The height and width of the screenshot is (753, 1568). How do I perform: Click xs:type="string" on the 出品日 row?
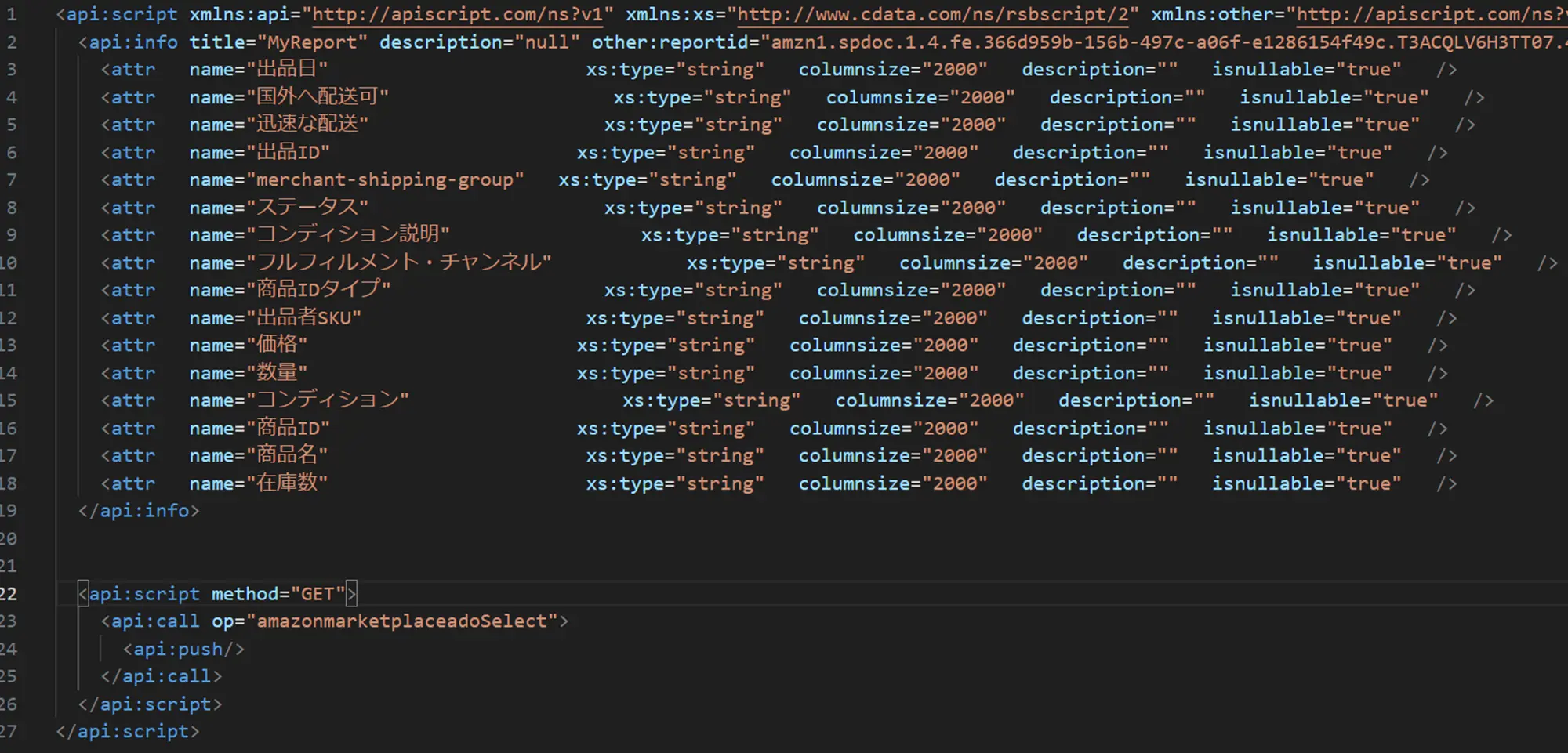pos(675,70)
